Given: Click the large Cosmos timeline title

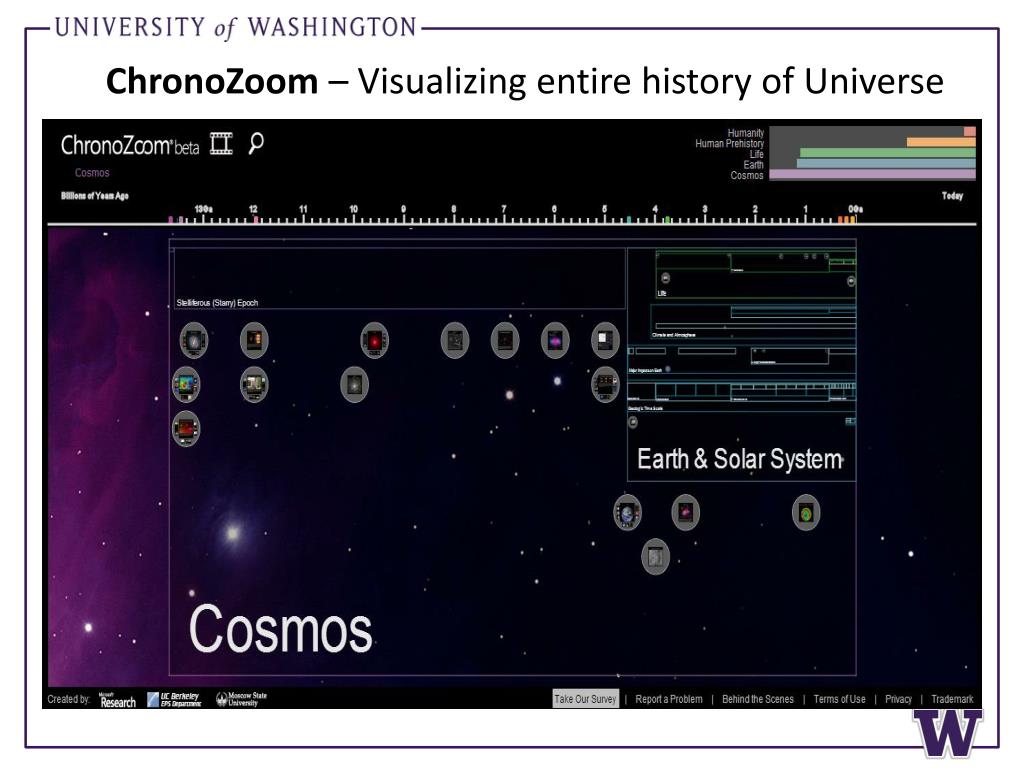Looking at the screenshot, I should tap(281, 629).
